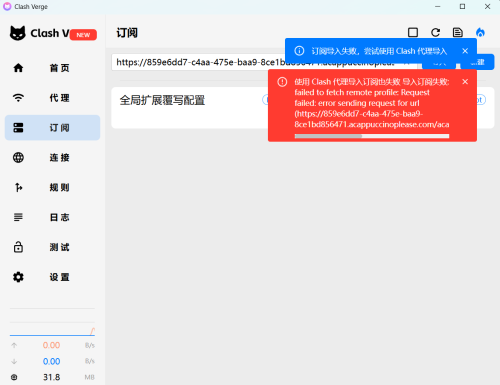Click the Clash Verge title bar app icon
Image resolution: width=500 pixels, height=385 pixels.
coord(7,7)
